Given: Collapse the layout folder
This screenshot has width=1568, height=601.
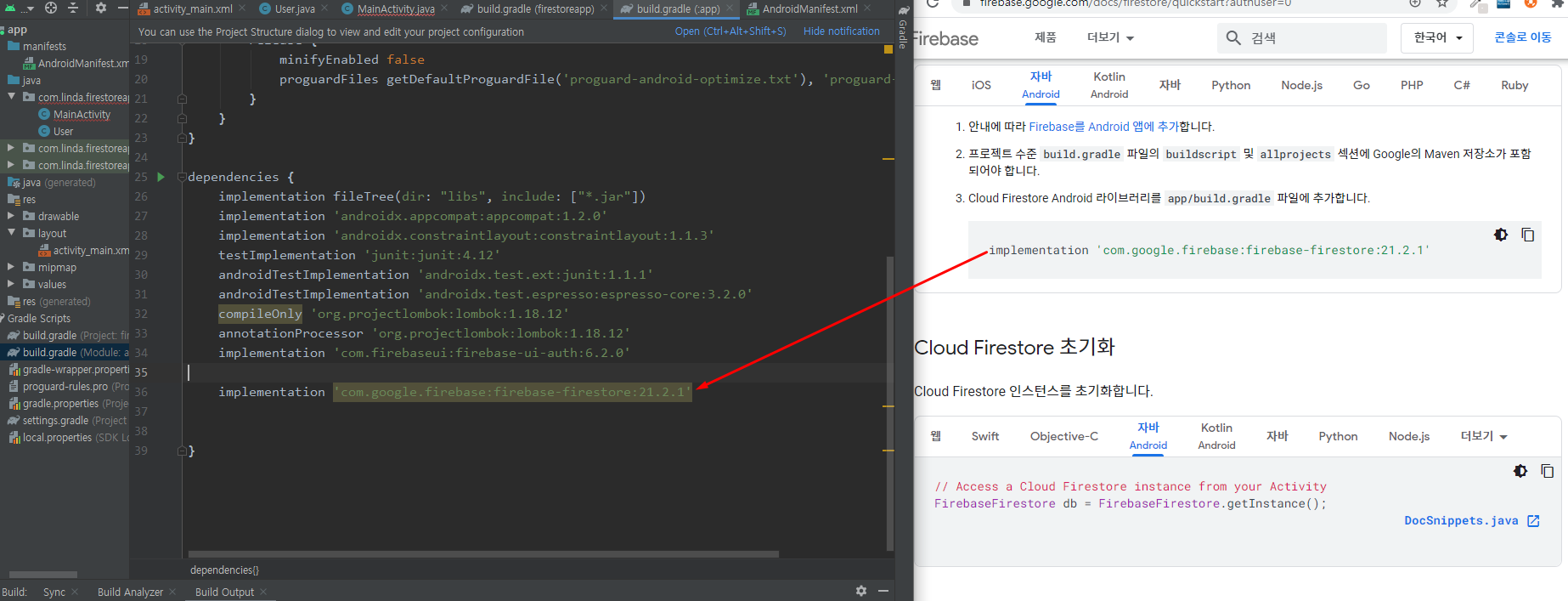Looking at the screenshot, I should pyautogui.click(x=11, y=233).
